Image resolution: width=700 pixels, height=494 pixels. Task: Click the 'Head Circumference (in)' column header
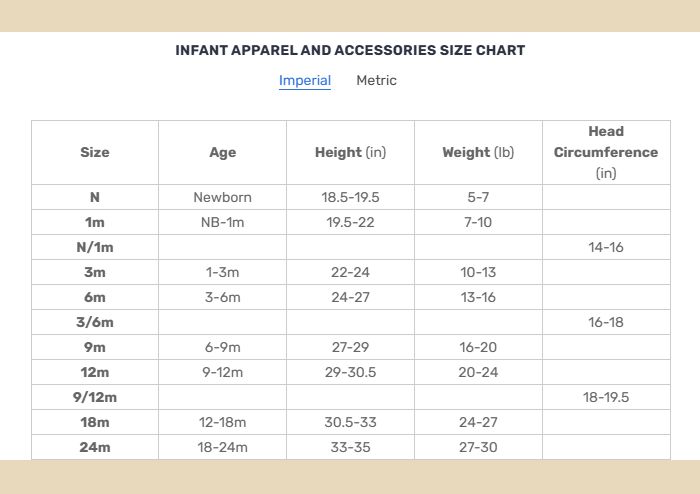pyautogui.click(x=606, y=152)
